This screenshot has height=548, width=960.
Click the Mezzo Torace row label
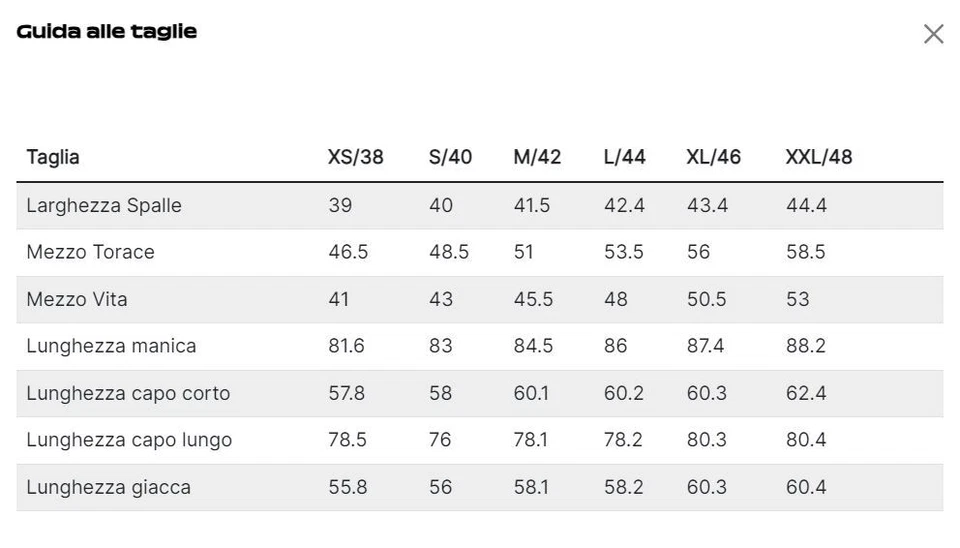coord(91,252)
